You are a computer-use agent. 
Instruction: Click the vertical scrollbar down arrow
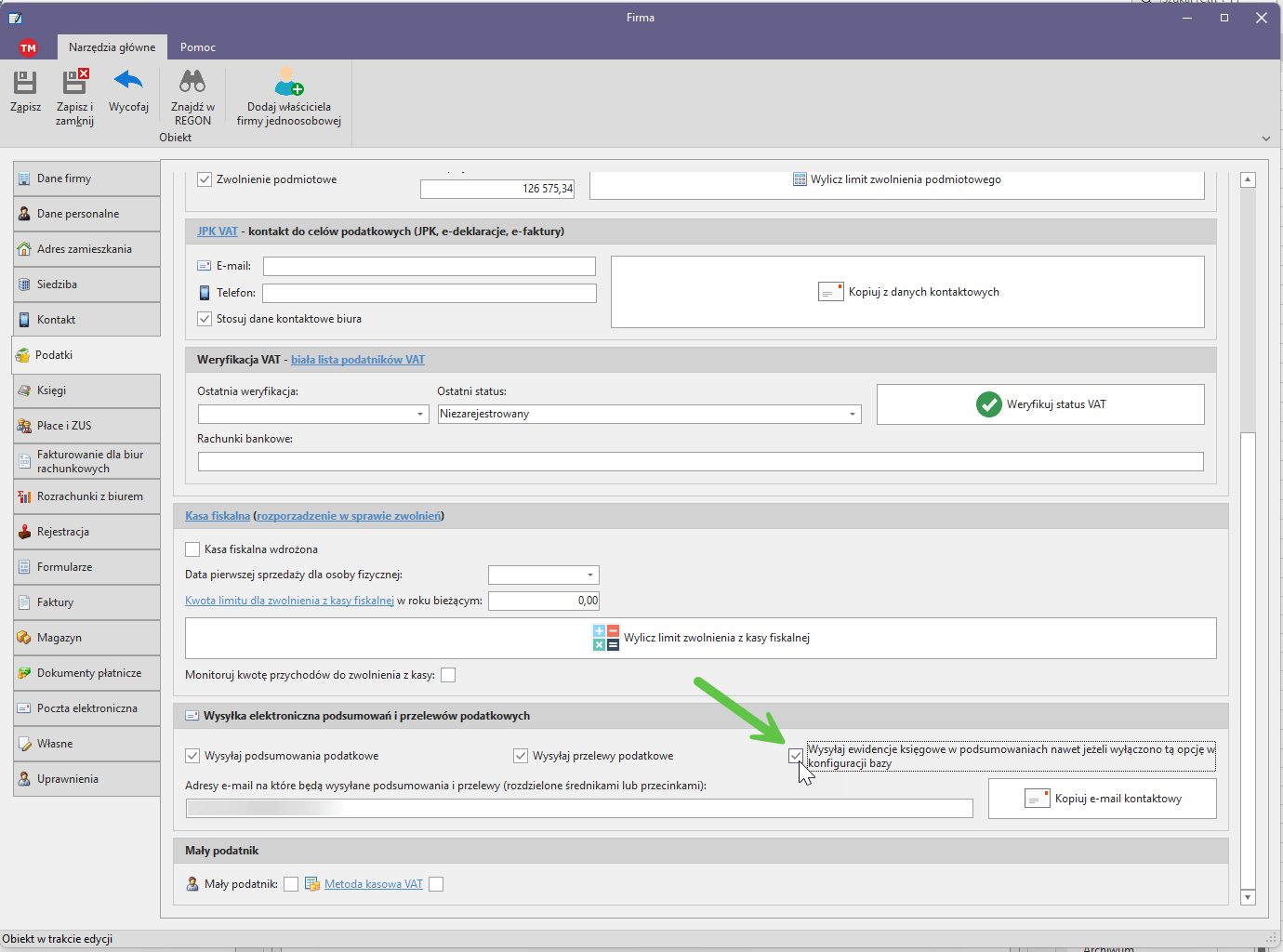click(x=1248, y=897)
